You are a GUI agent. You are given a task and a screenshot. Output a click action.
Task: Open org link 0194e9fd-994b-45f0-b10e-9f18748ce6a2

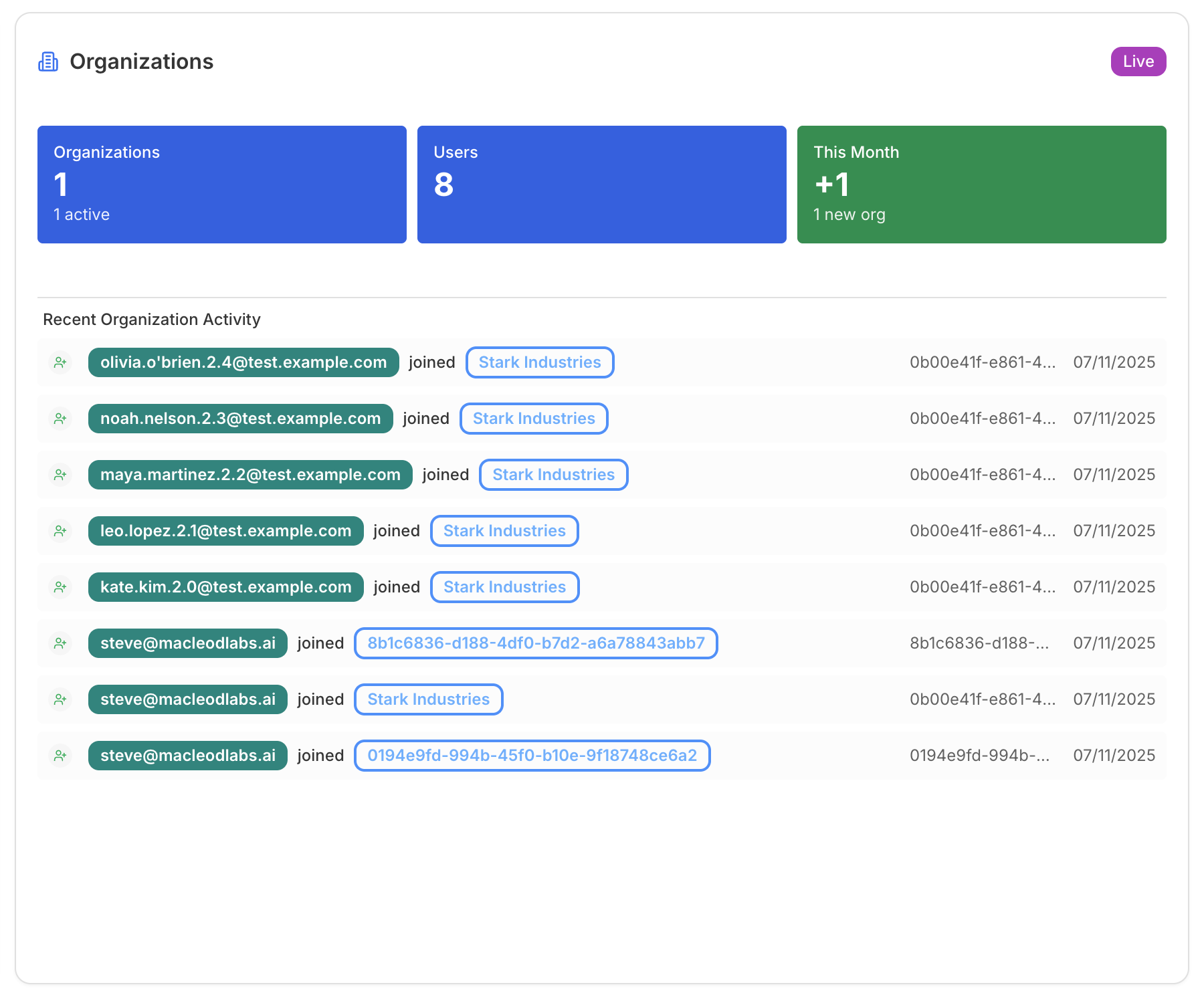coord(532,756)
